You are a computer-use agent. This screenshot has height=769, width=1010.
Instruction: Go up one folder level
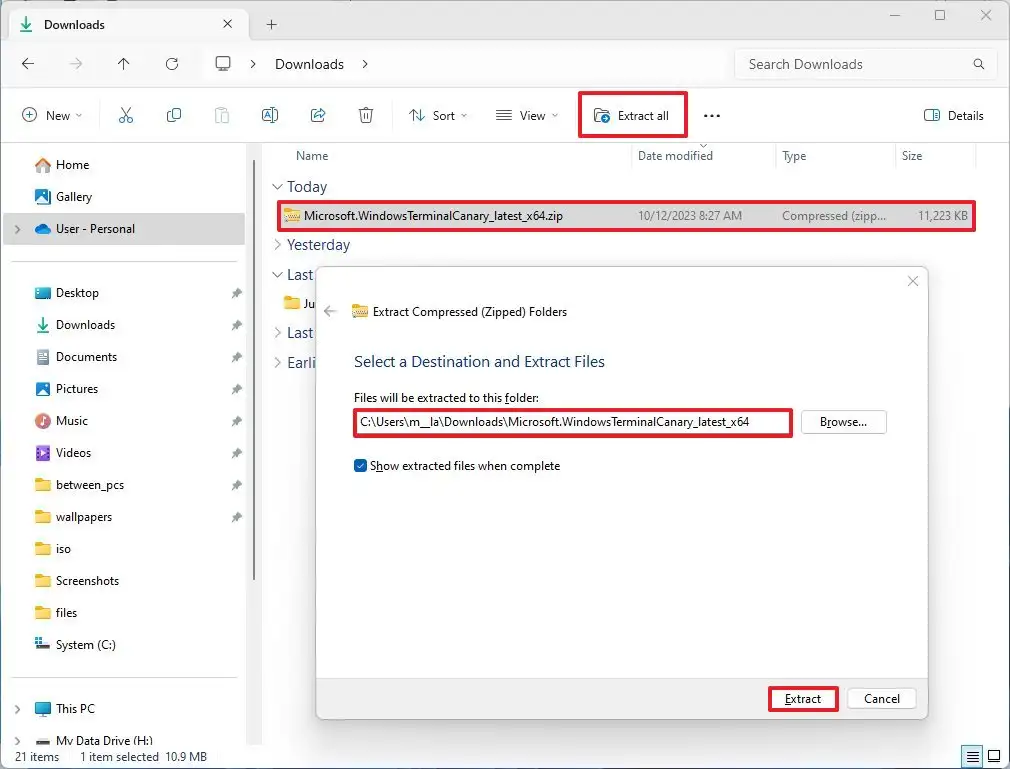(x=121, y=63)
